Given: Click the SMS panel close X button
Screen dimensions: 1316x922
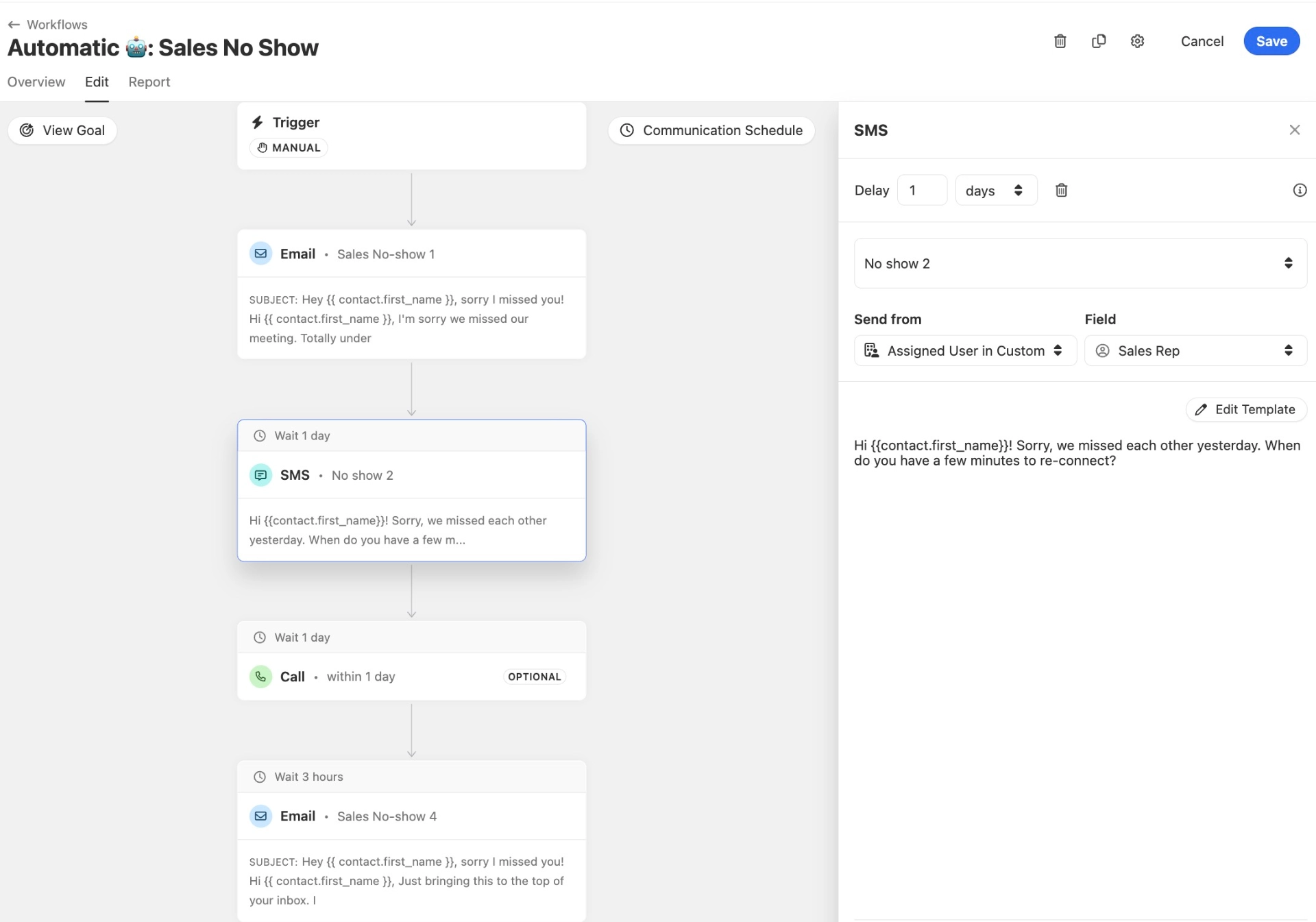Looking at the screenshot, I should coord(1294,130).
